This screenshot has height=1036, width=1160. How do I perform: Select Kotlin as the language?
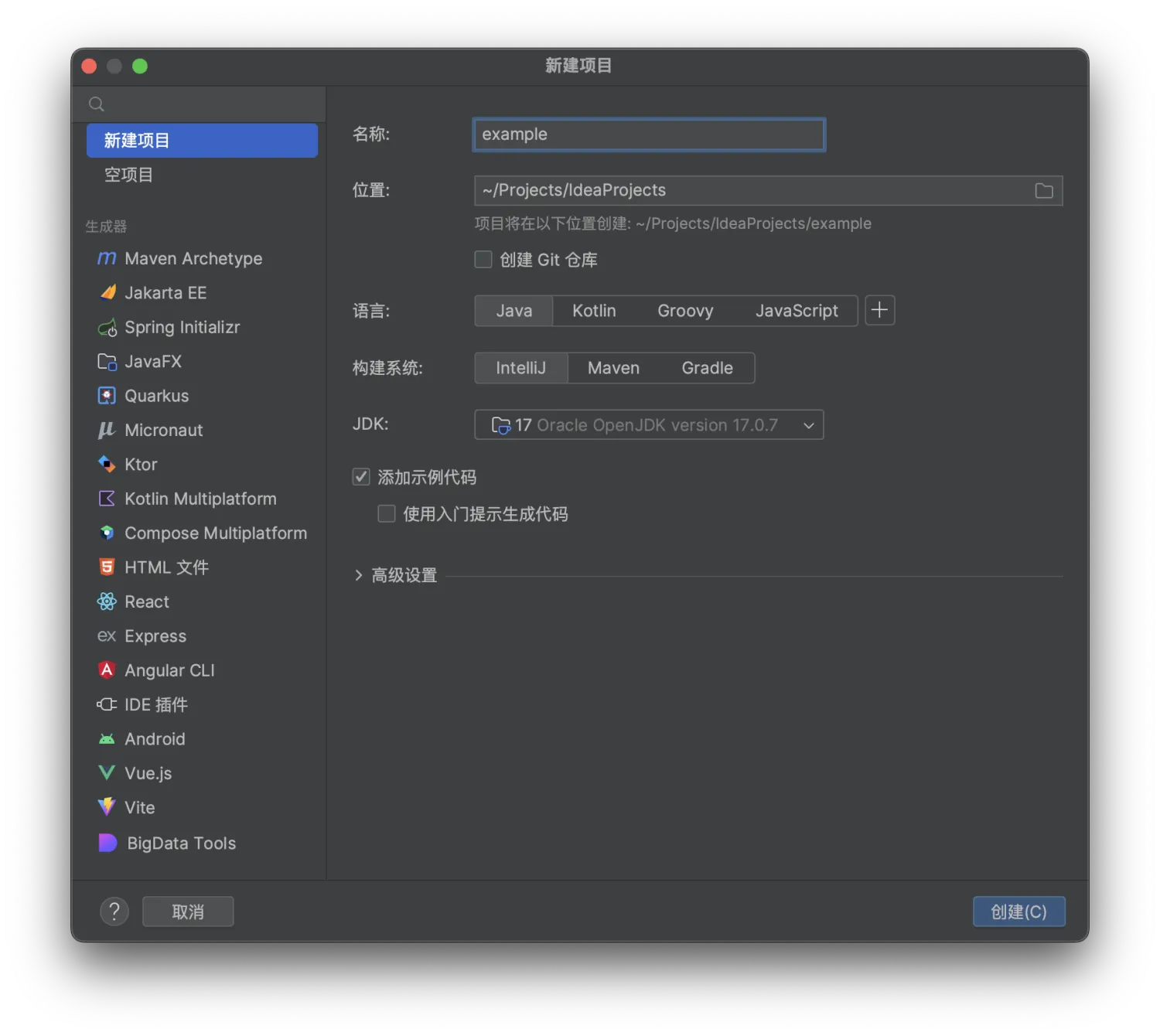(x=594, y=311)
